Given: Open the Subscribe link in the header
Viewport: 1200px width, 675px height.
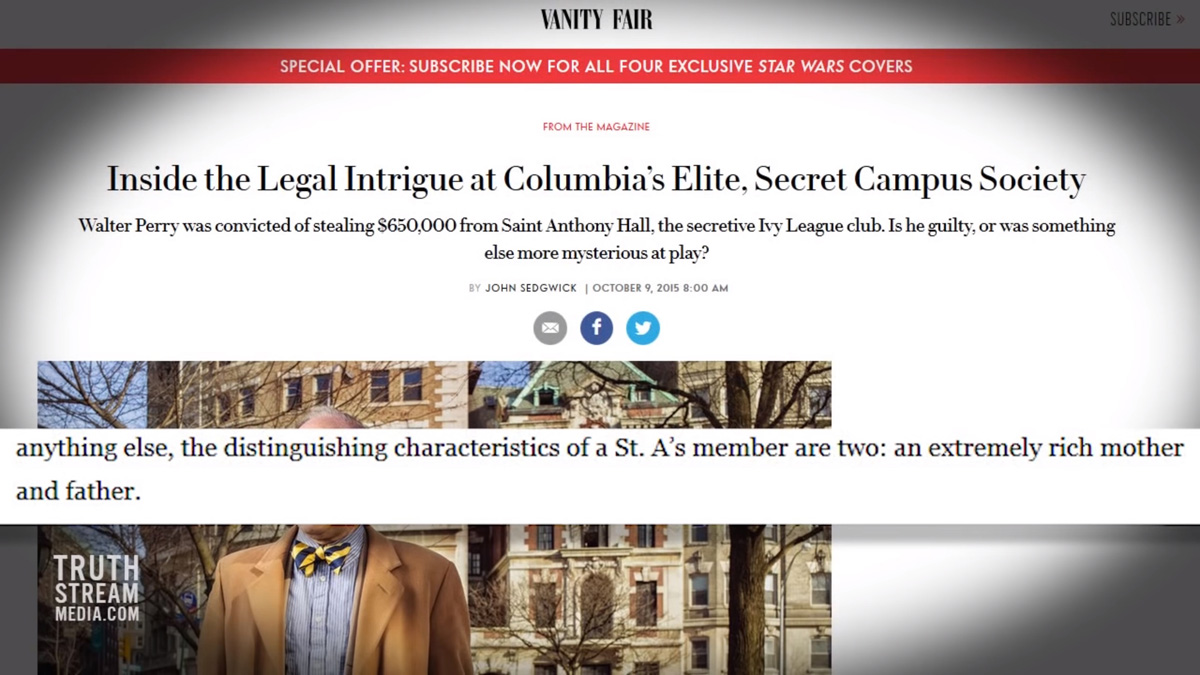Looking at the screenshot, I should tap(1141, 19).
